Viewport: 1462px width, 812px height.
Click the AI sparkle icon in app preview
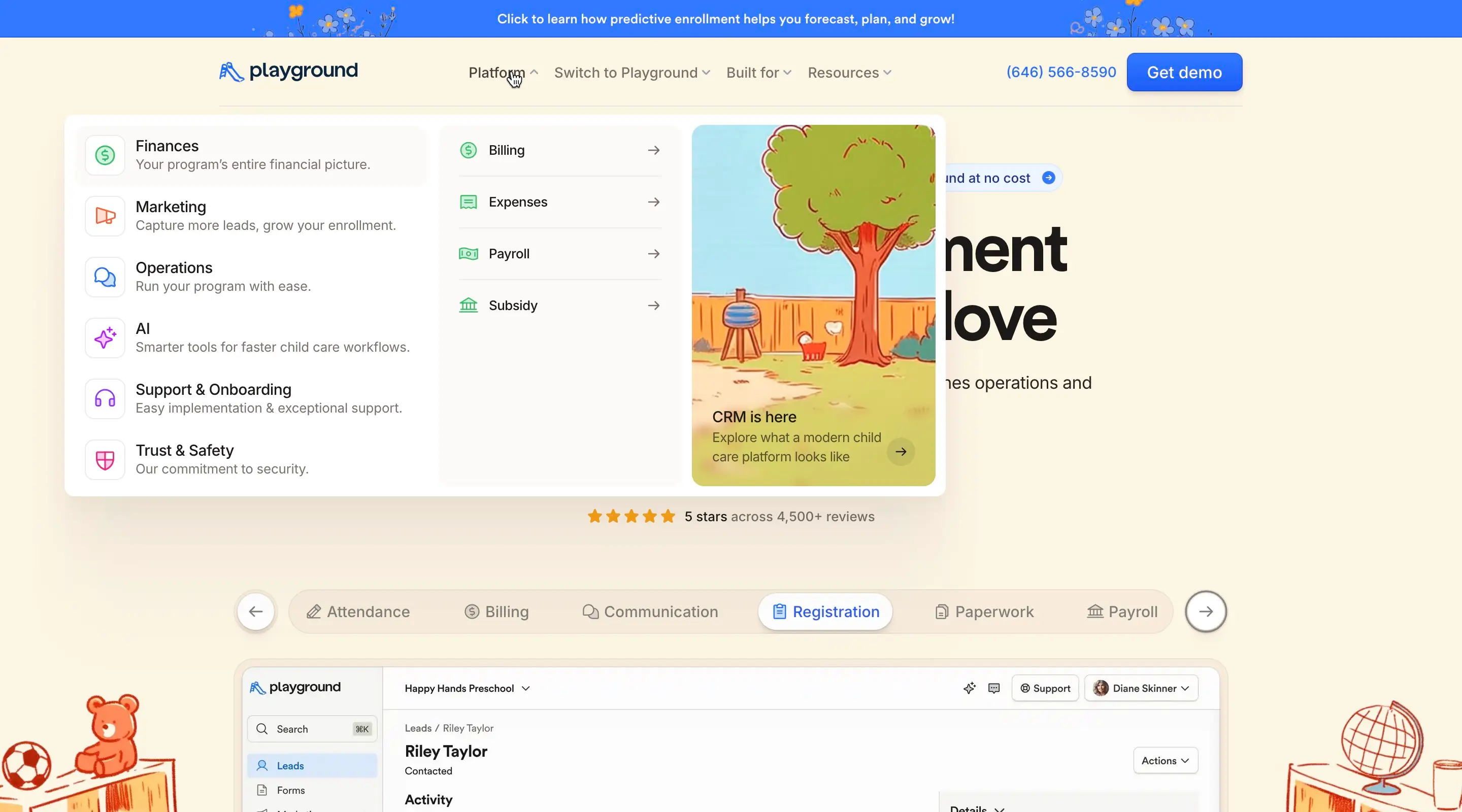pyautogui.click(x=970, y=688)
